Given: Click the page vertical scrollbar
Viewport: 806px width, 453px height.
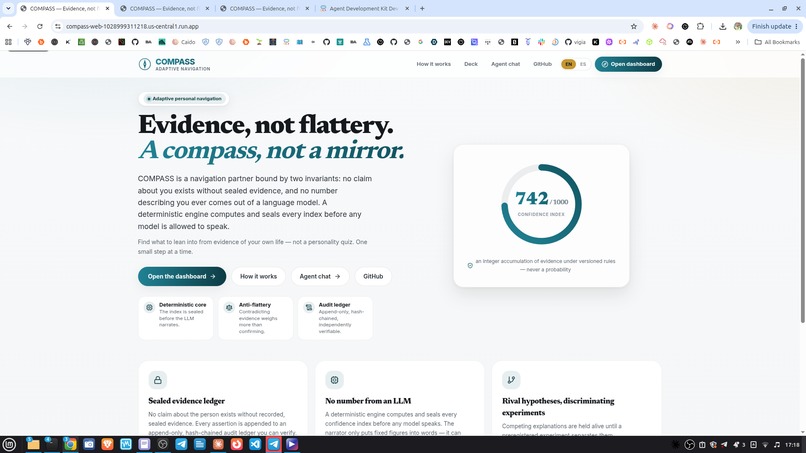Looking at the screenshot, I should 802,189.
